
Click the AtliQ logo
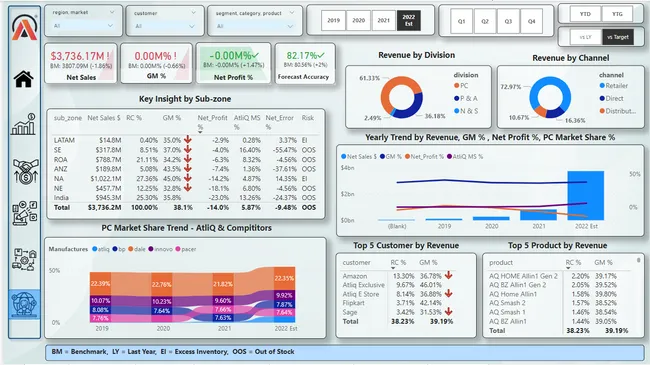24,27
